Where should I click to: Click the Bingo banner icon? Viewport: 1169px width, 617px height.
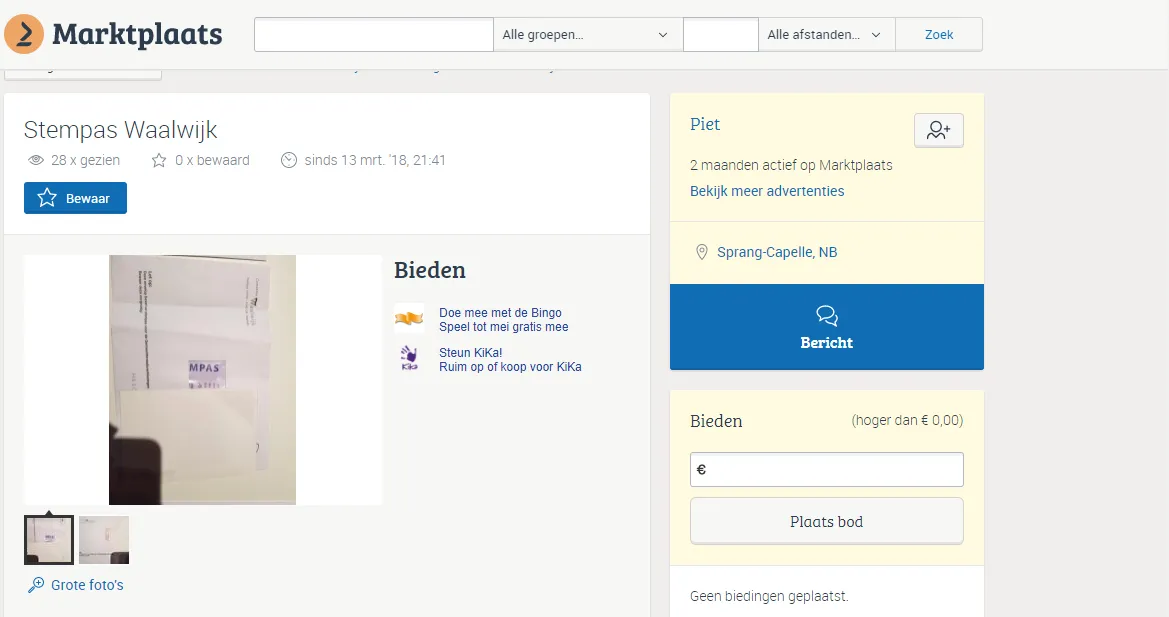click(x=409, y=319)
